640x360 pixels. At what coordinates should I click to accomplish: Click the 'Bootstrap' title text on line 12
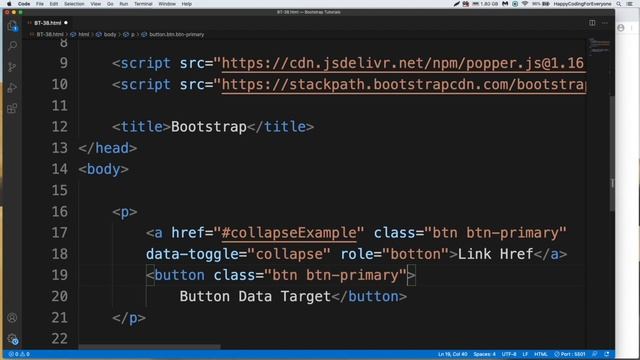209,127
